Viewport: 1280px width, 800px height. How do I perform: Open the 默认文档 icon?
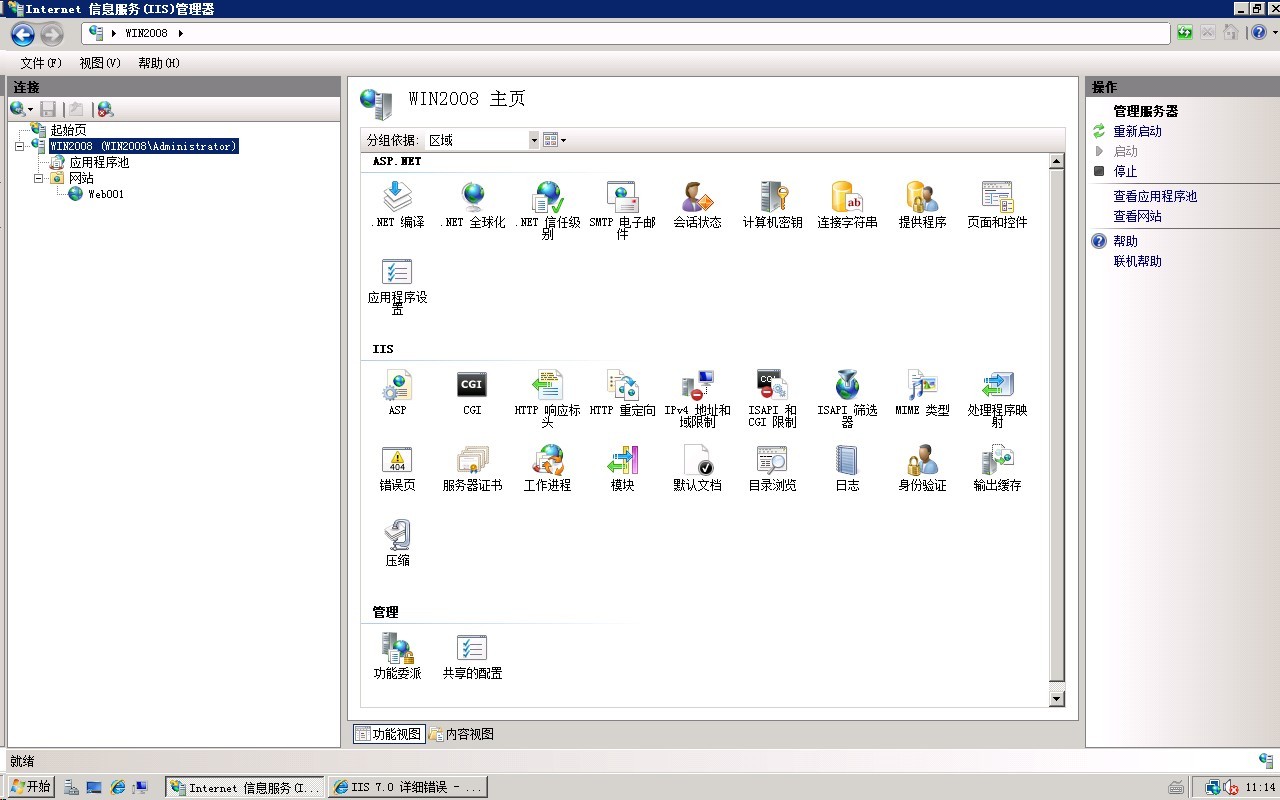pos(697,461)
